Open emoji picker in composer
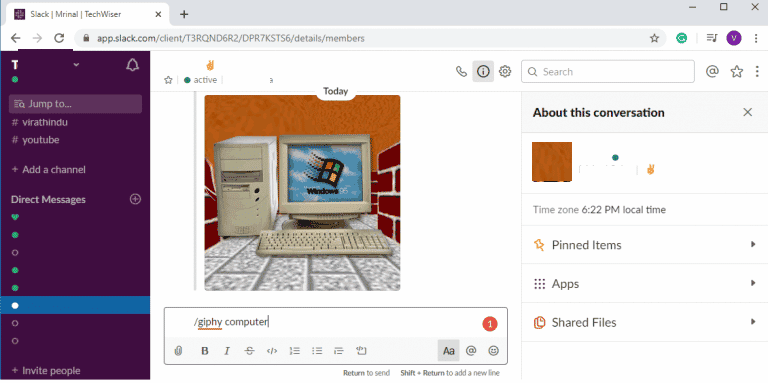The width and height of the screenshot is (768, 383). [494, 351]
